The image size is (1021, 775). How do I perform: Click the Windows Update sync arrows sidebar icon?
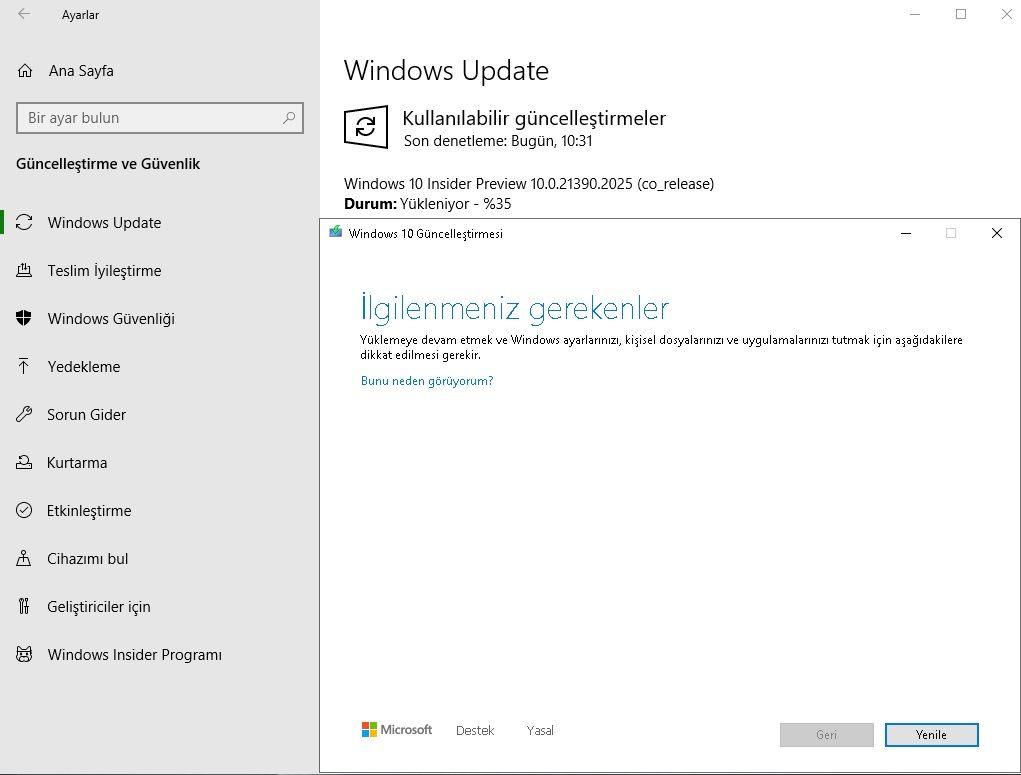click(x=24, y=222)
